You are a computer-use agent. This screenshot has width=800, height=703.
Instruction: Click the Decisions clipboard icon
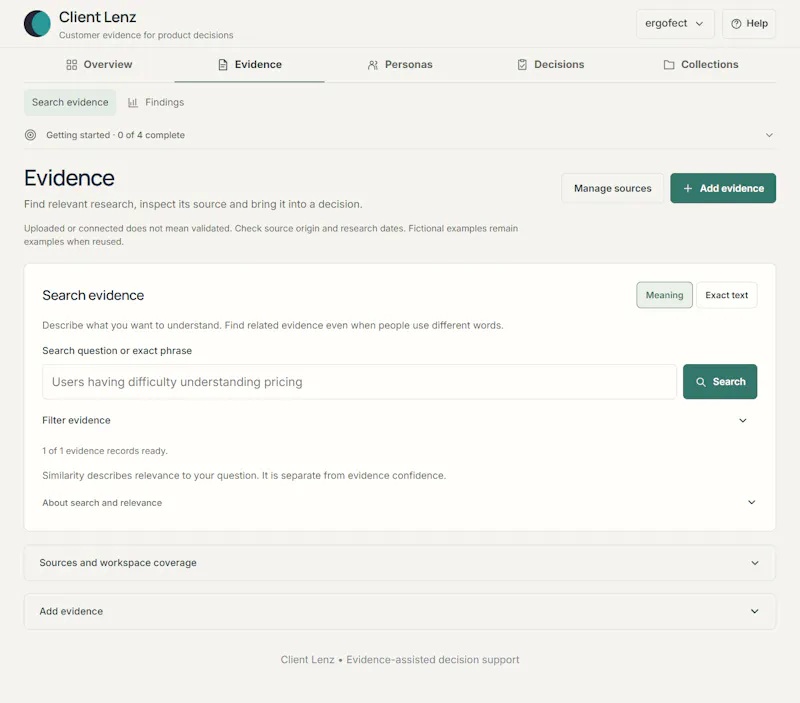pos(522,65)
